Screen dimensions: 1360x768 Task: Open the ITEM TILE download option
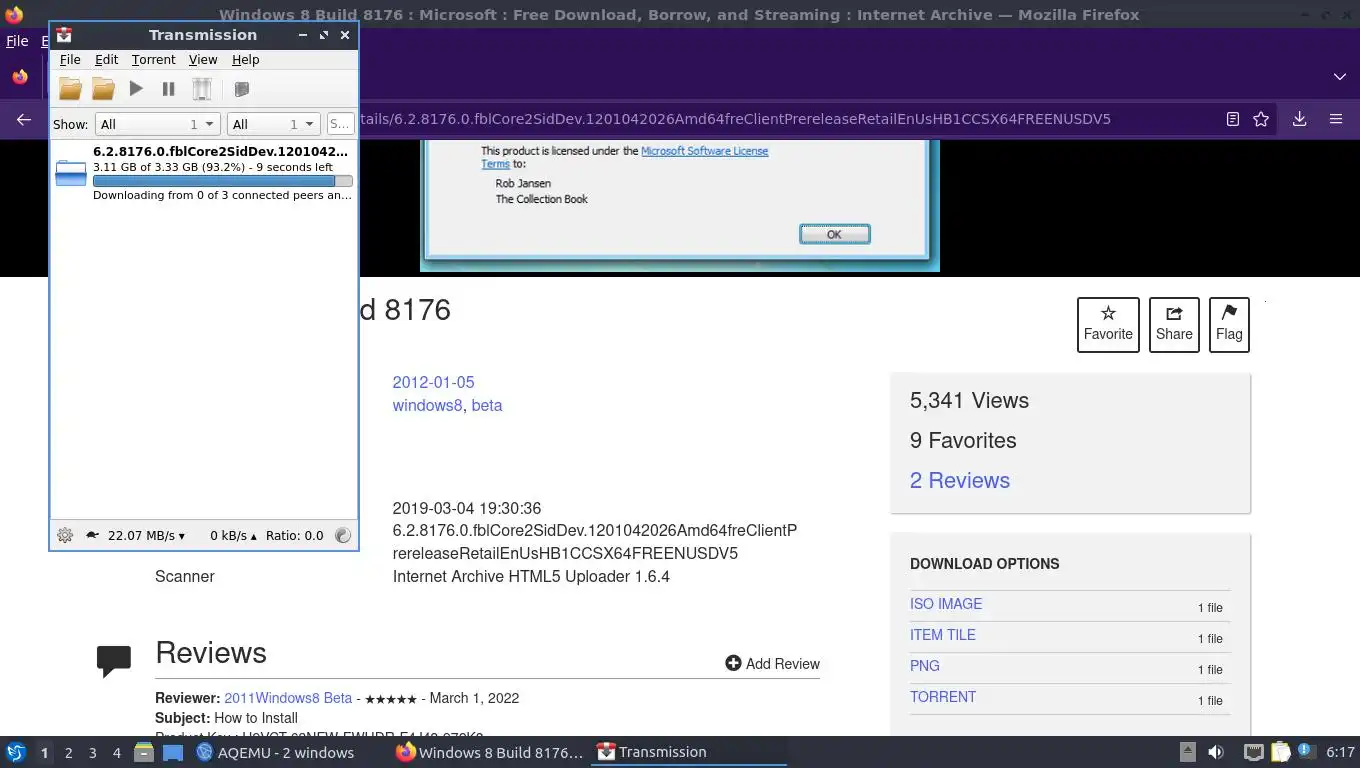[x=943, y=635]
